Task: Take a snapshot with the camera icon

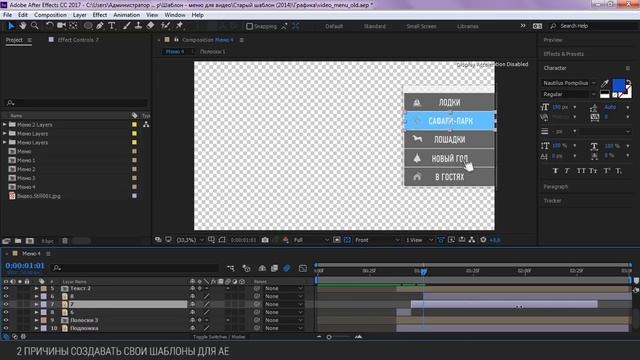Action: click(265, 240)
